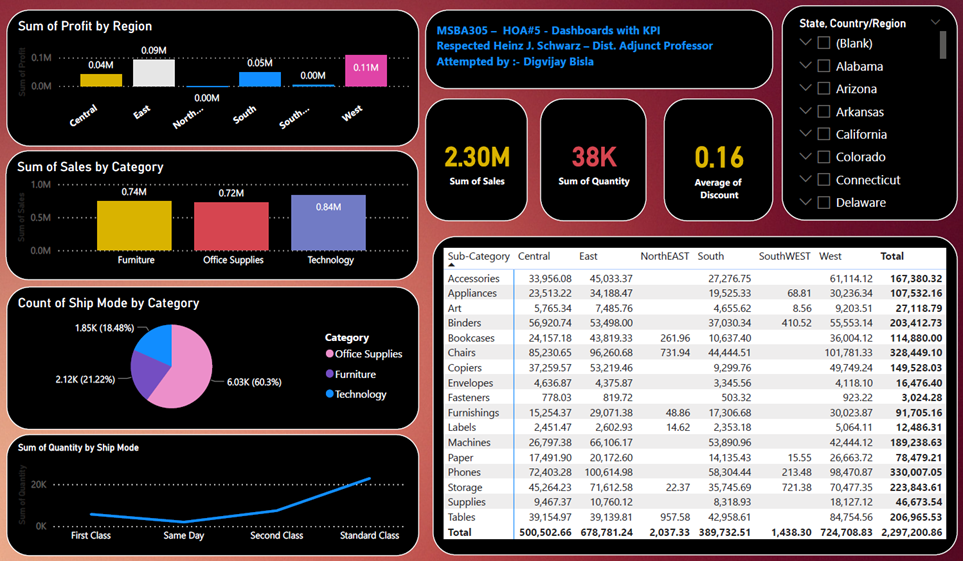This screenshot has width=963, height=561.
Task: Click the Count of Ship Mode by Category title
Action: pyautogui.click(x=109, y=303)
